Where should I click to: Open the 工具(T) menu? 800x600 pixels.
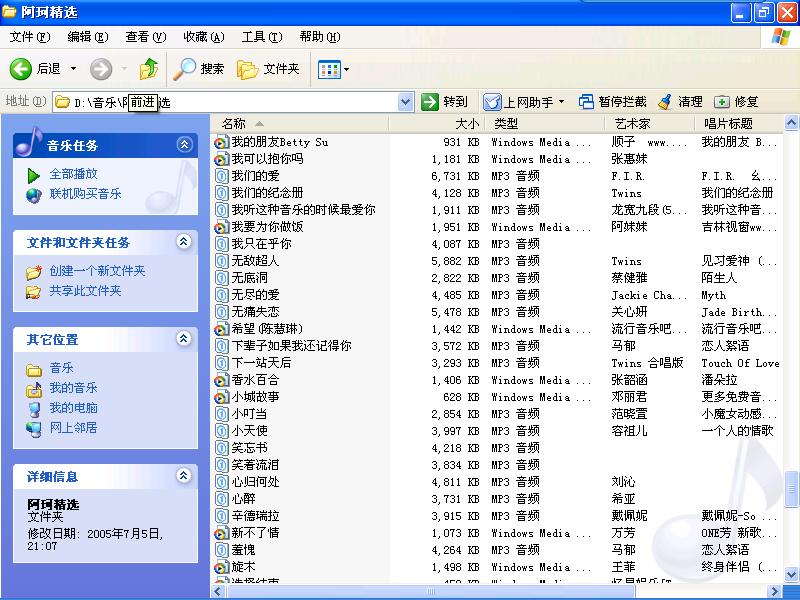click(261, 37)
